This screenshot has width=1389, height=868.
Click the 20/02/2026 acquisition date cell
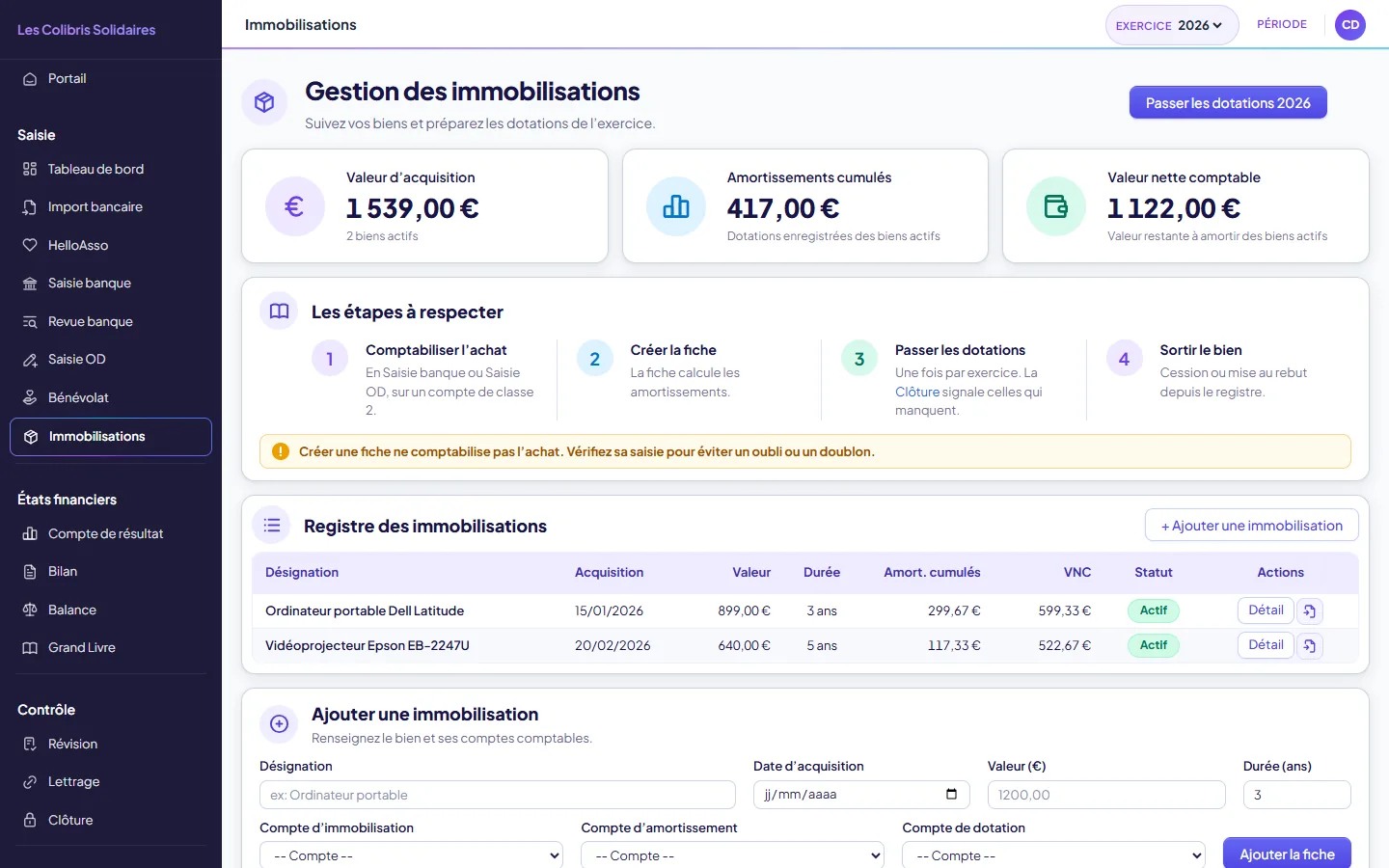pyautogui.click(x=613, y=646)
